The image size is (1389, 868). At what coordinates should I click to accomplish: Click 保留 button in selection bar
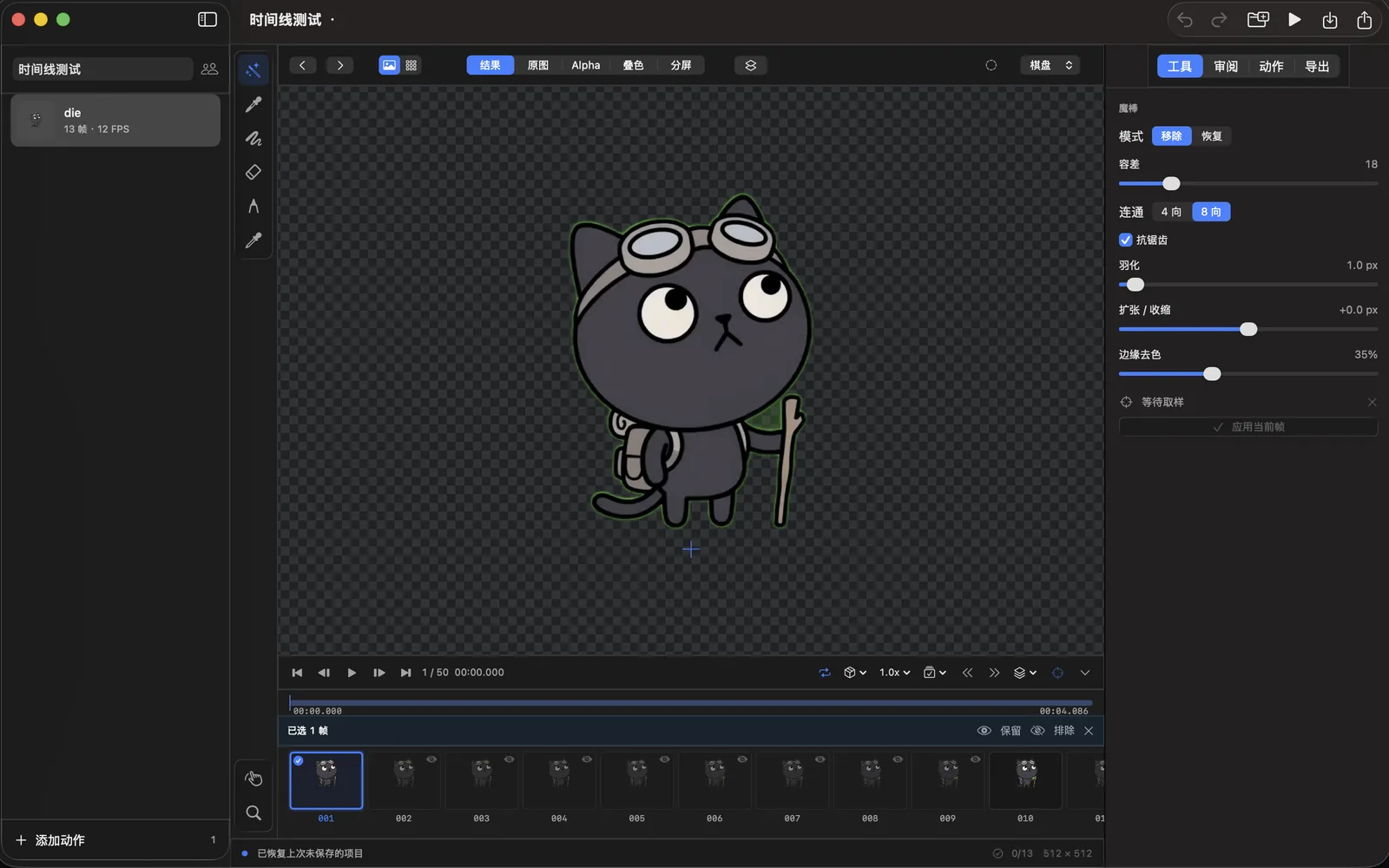pyautogui.click(x=999, y=731)
